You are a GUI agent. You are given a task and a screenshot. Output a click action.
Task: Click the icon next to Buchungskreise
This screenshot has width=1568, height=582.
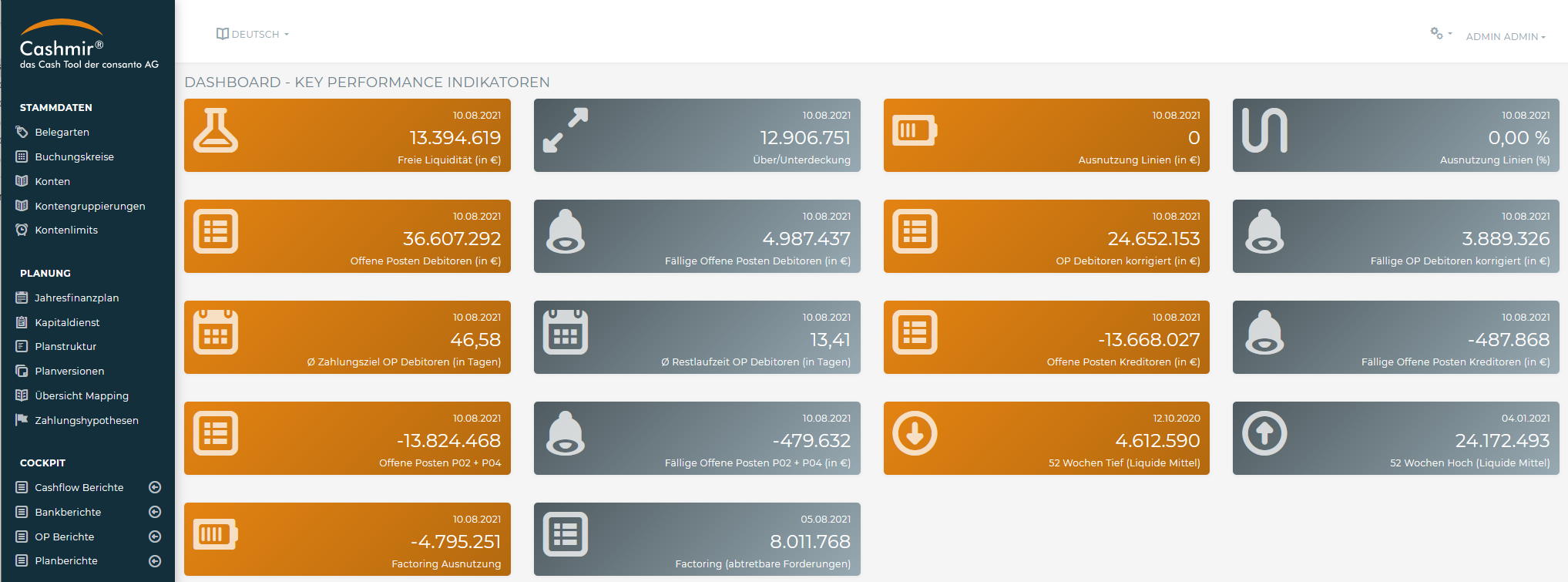coord(22,156)
